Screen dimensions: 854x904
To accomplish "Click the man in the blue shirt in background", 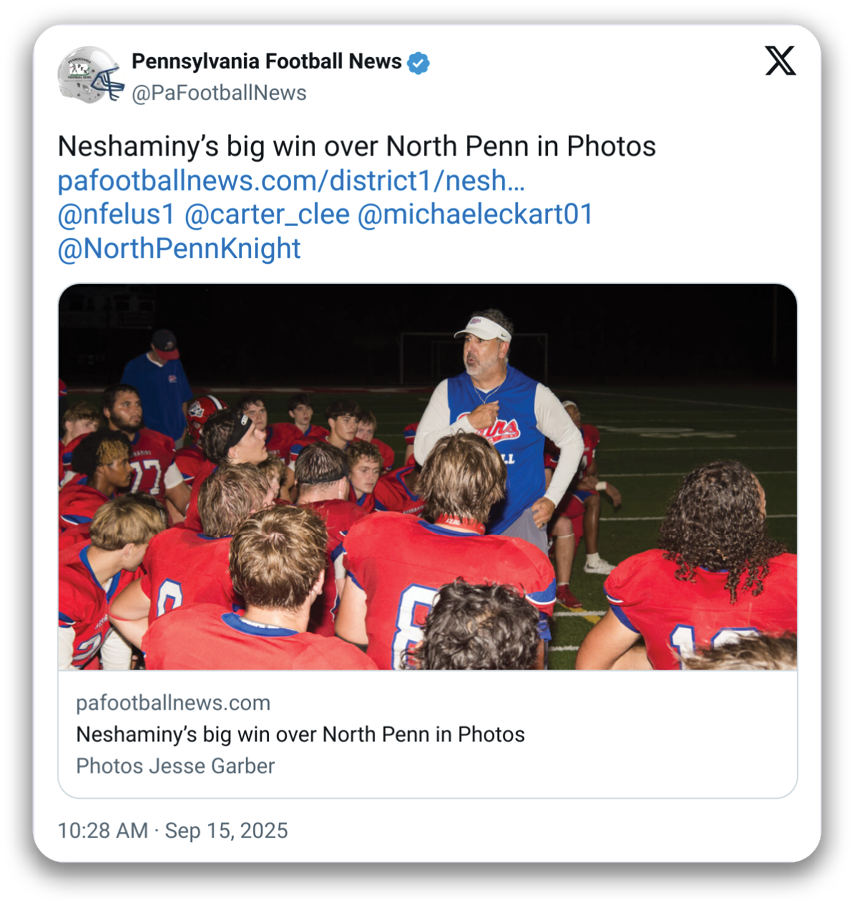I will 157,378.
